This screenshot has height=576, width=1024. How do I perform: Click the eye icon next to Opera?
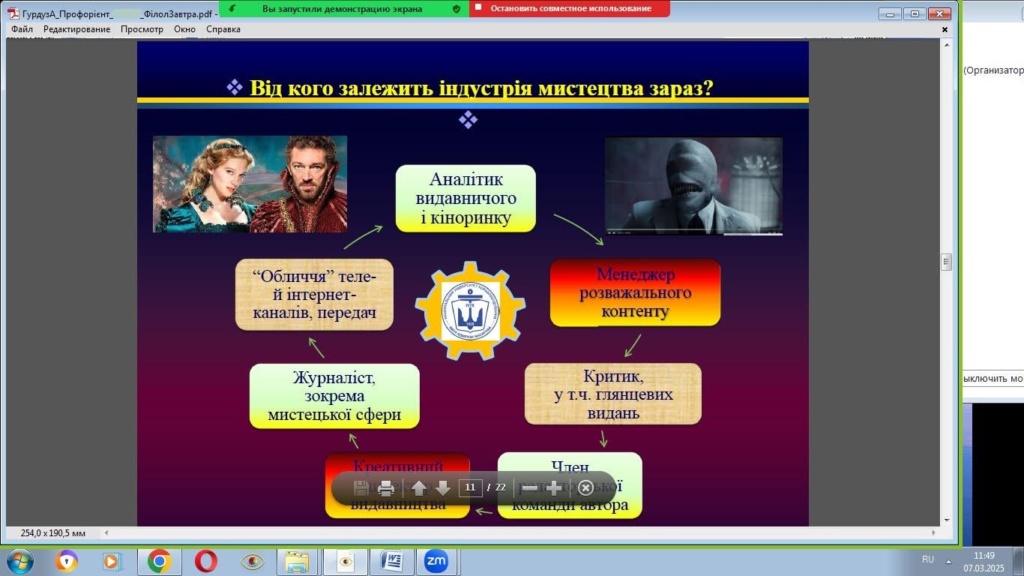(253, 562)
